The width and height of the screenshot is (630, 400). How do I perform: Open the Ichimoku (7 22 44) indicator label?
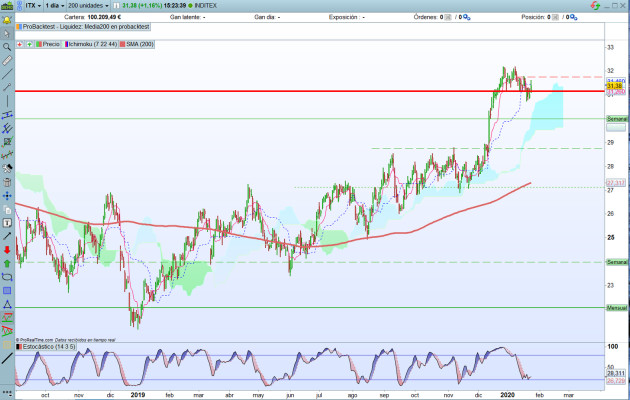tap(91, 44)
